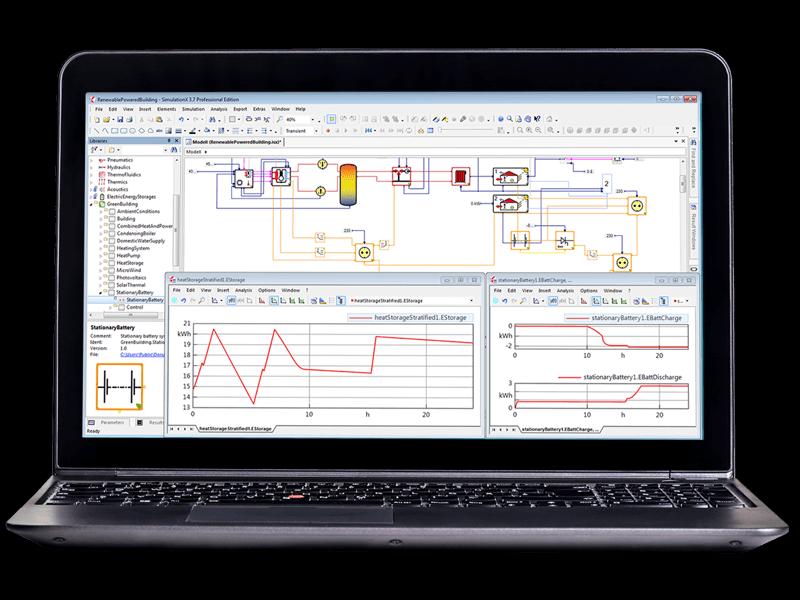This screenshot has height=600, width=800.
Task: Close the Libraries panel
Action: click(177, 140)
